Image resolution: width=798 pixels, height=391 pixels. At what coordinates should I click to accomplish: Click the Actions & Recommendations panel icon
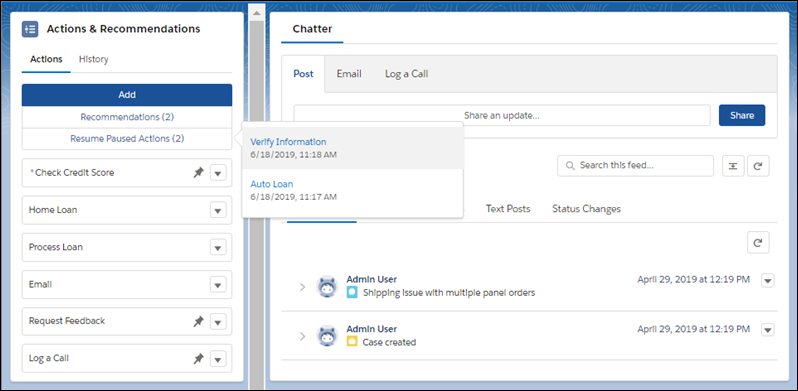[x=30, y=29]
